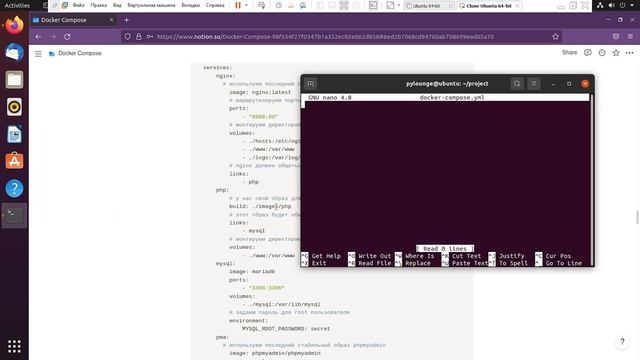Bookmark this page with the star
The image size is (640, 360).
click(x=556, y=36)
